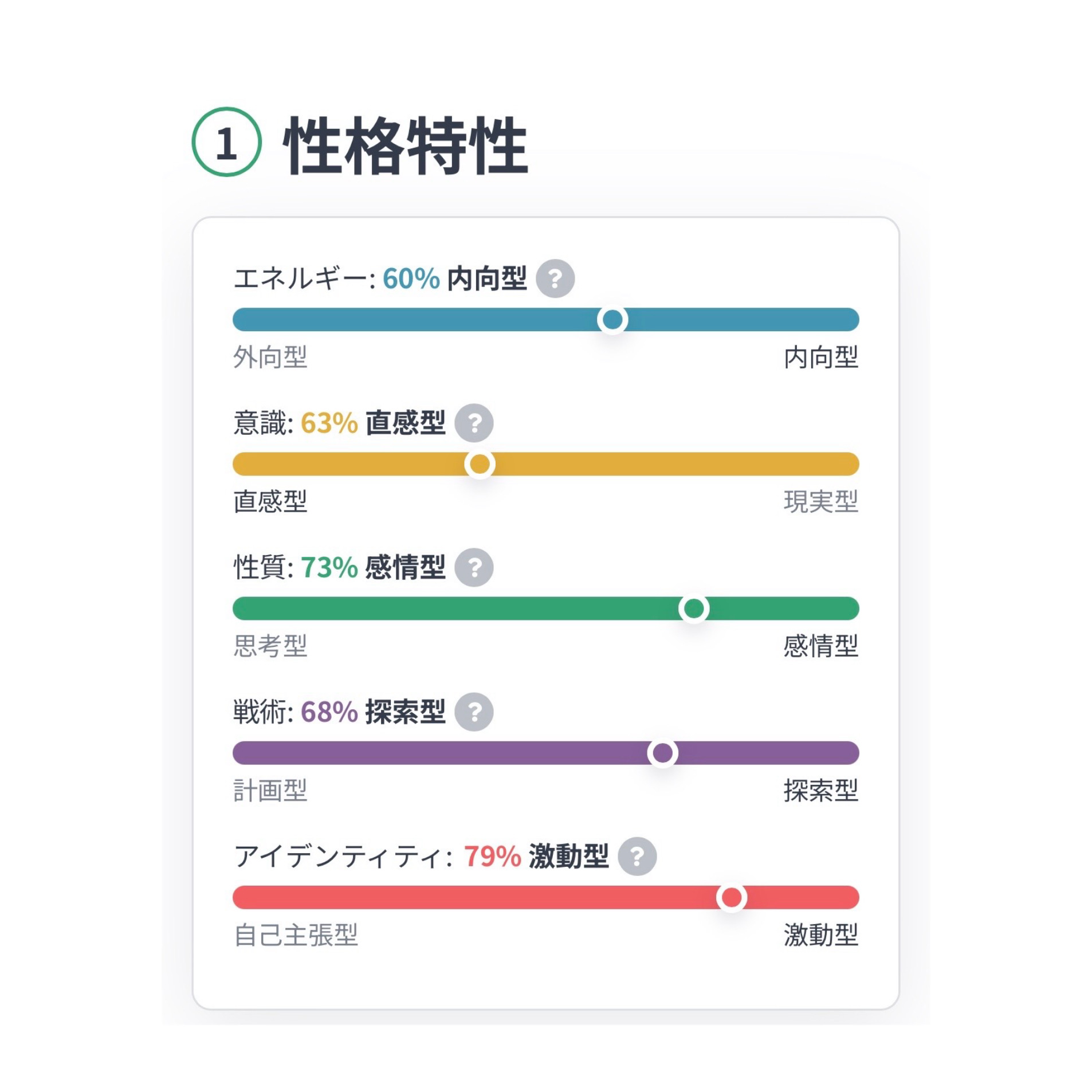The height and width of the screenshot is (1092, 1092).
Task: Click the circled number 1 badge
Action: click(x=226, y=142)
